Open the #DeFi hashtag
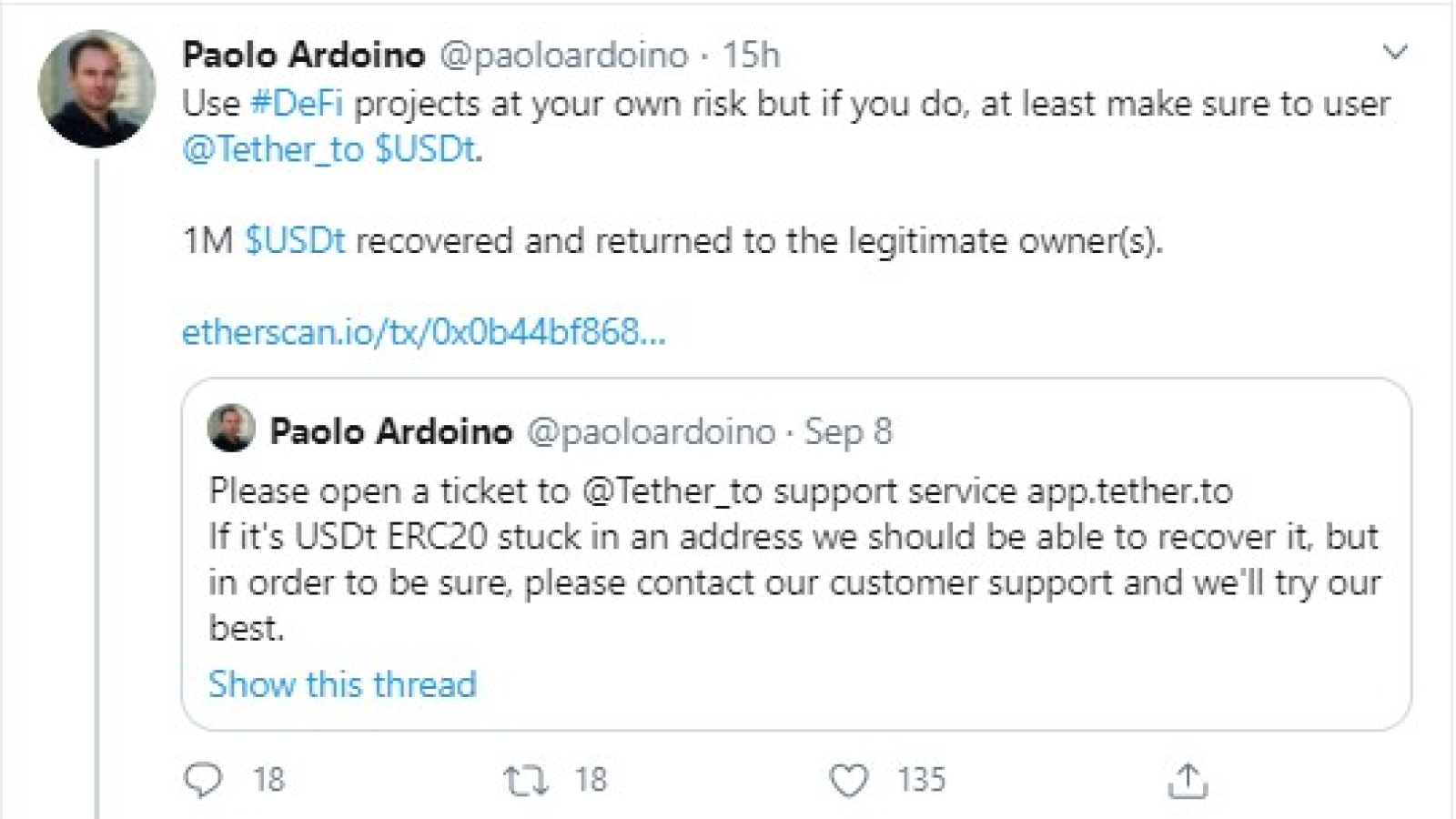1456x819 pixels. click(297, 104)
